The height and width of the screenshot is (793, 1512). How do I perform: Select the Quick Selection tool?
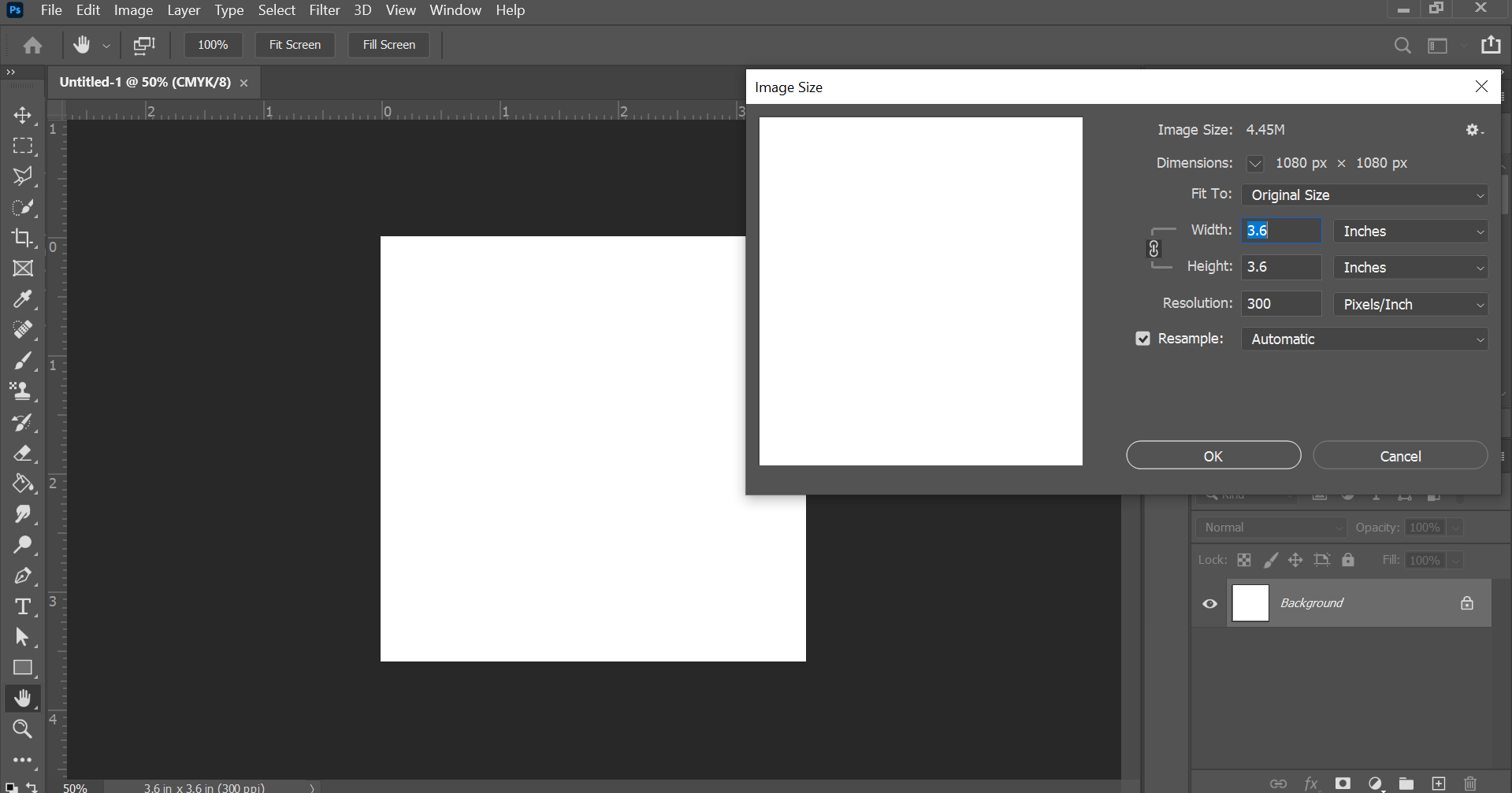click(x=22, y=207)
